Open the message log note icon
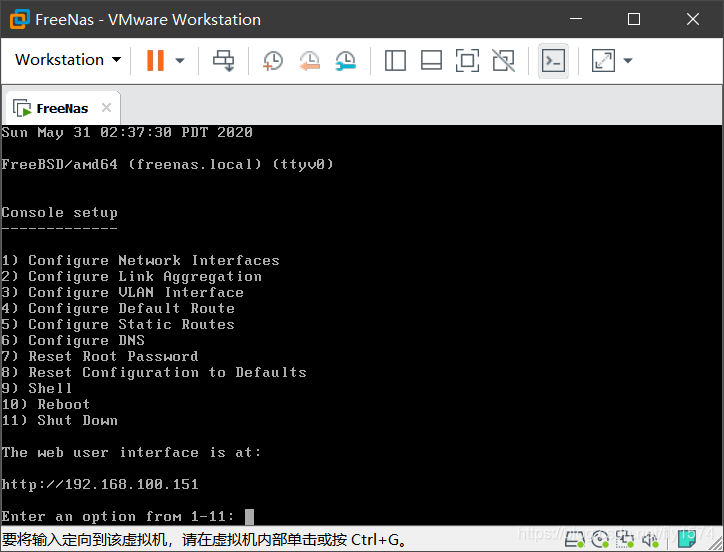The image size is (724, 552). click(687, 539)
